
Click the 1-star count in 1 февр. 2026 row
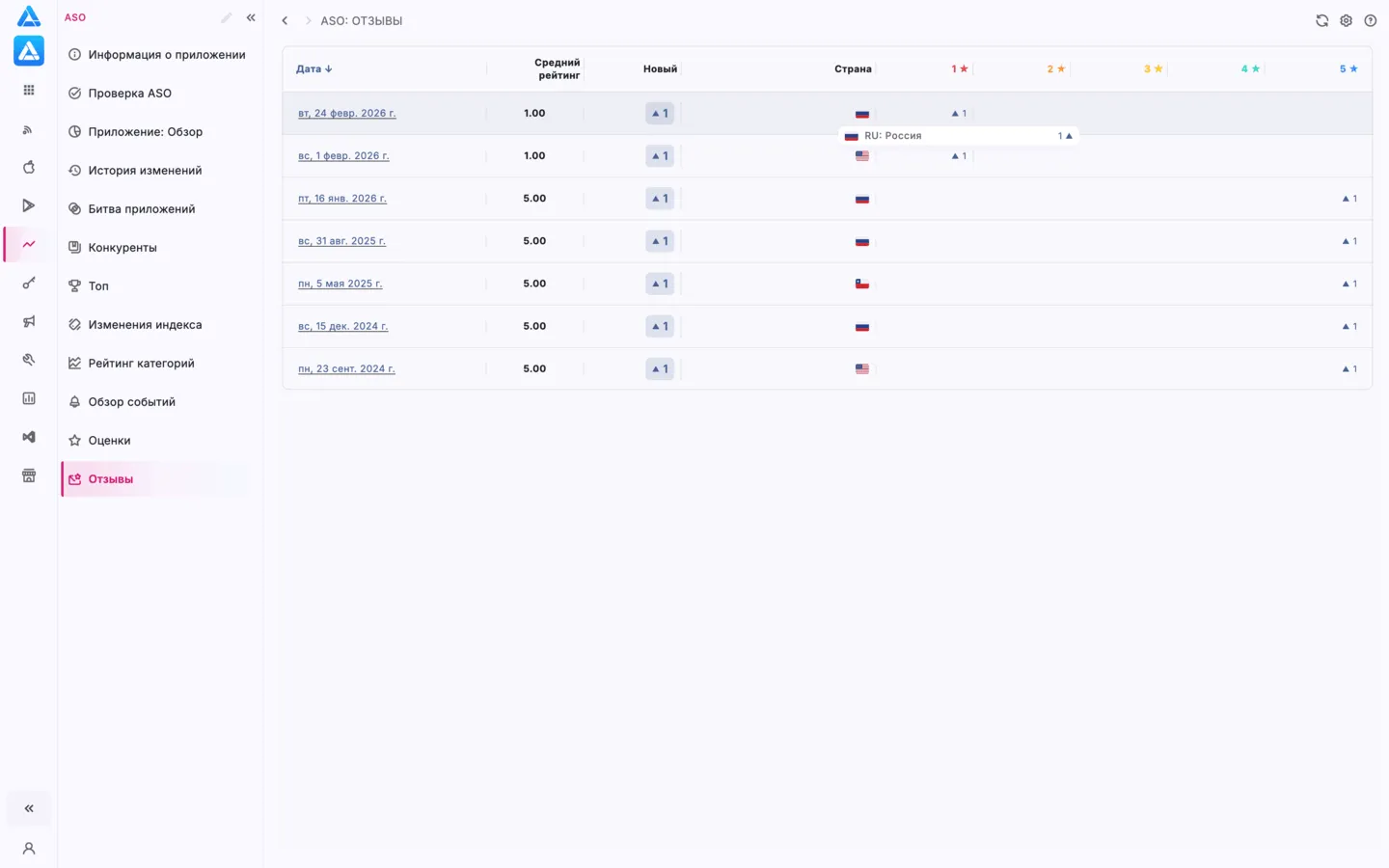click(x=959, y=155)
